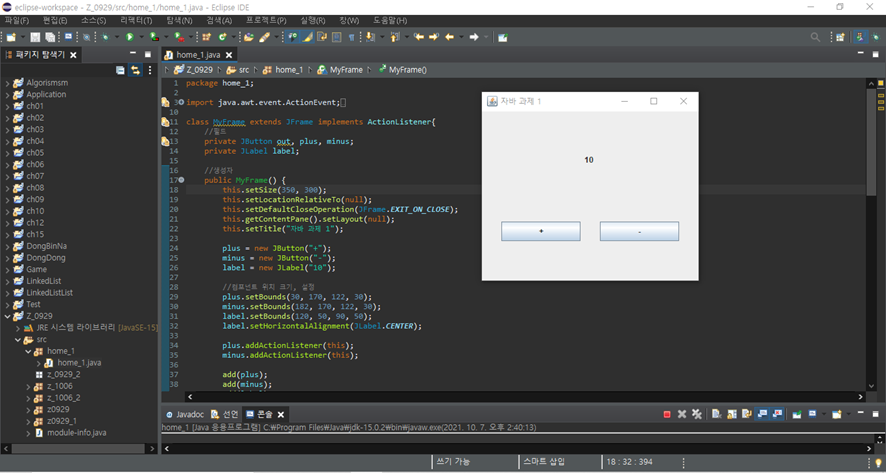
Task: Toggle console Scroll Lock
Action: [732, 414]
